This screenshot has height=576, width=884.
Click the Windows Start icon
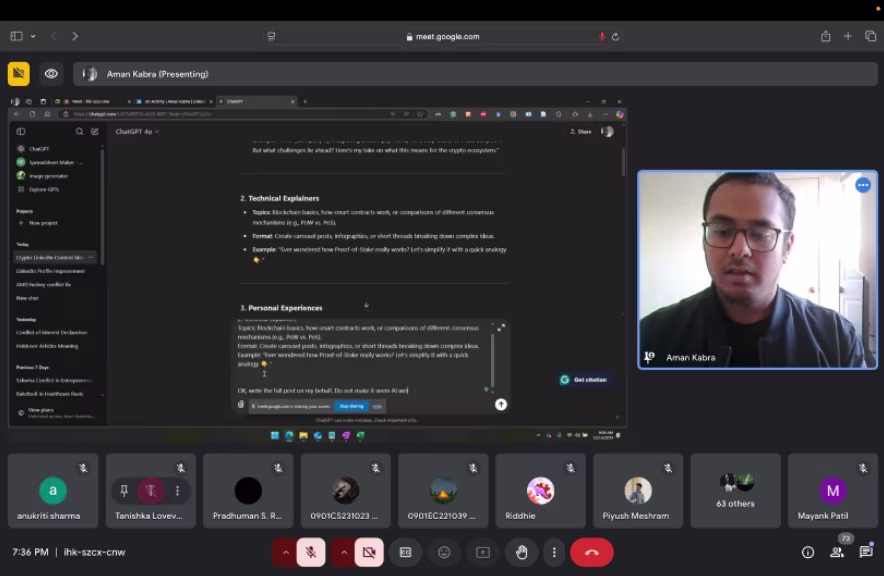tap(275, 436)
